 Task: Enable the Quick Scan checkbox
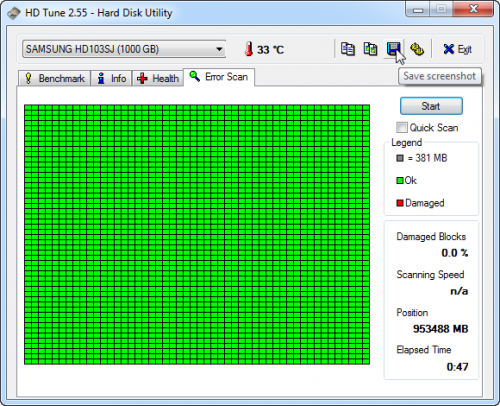coord(402,127)
